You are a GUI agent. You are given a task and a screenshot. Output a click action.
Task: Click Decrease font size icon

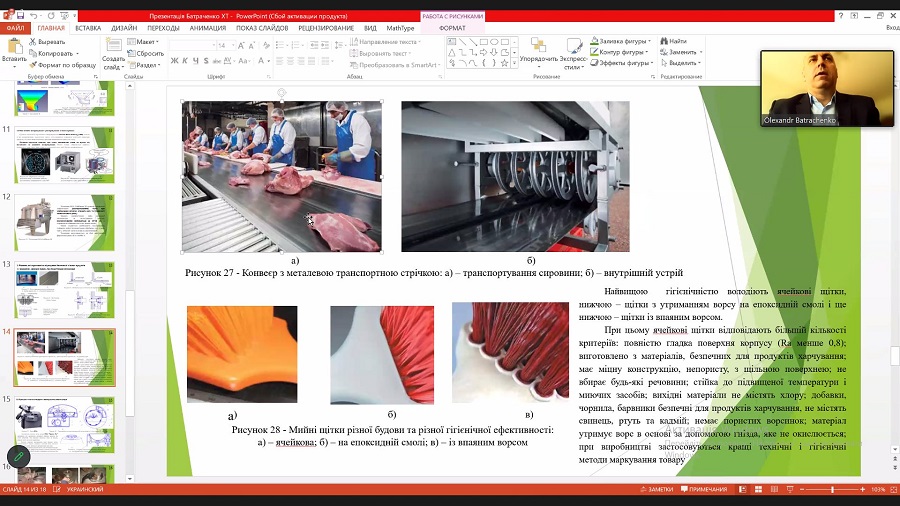pyautogui.click(x=253, y=45)
